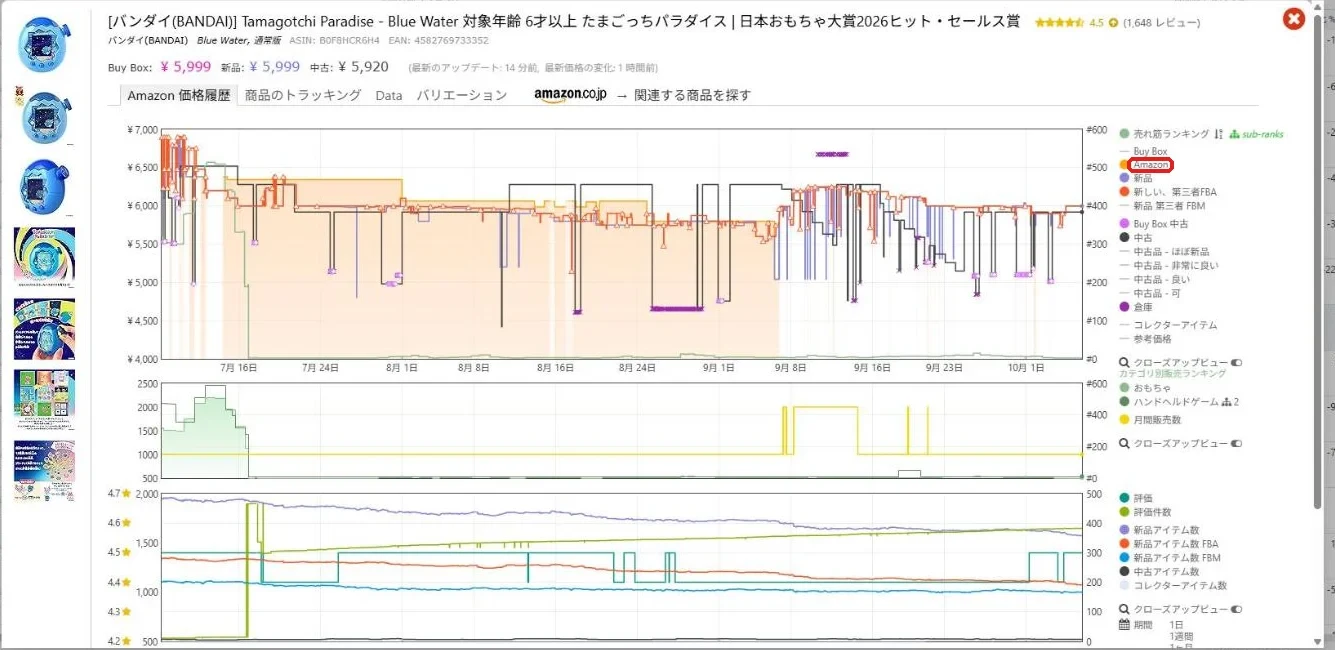Set the period to 1週間
Screen dimensions: 1335x650
point(1181,636)
